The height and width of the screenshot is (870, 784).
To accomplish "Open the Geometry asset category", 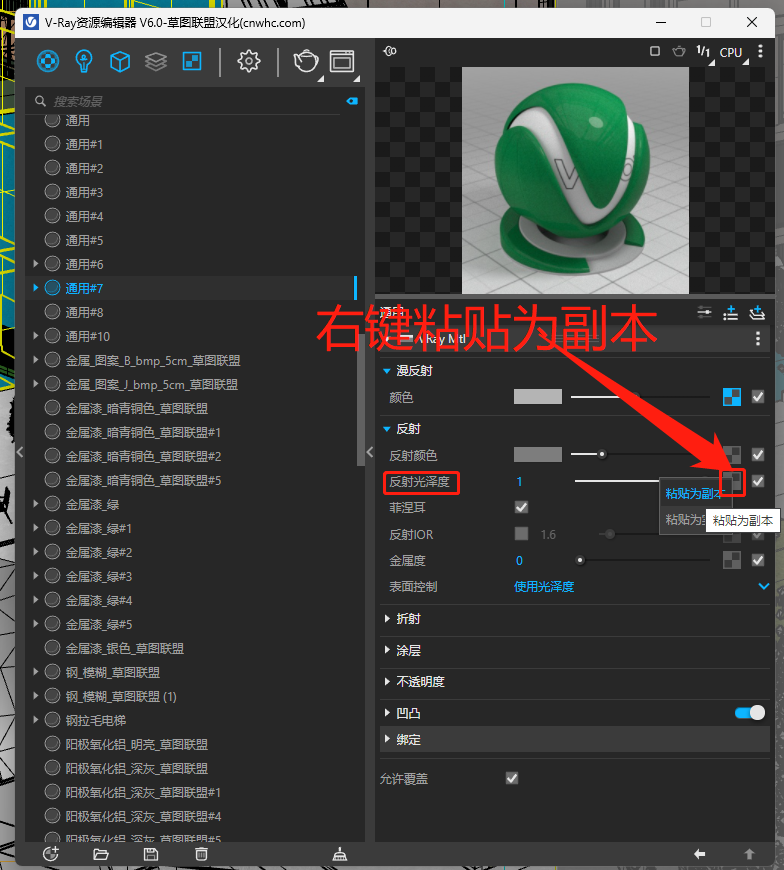I will pos(120,62).
